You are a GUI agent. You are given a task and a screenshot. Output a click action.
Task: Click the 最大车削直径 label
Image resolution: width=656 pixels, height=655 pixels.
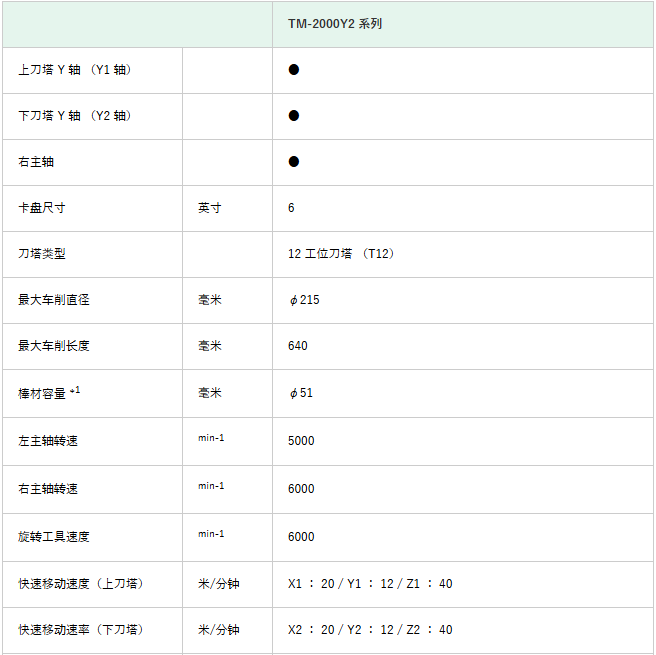(54, 300)
